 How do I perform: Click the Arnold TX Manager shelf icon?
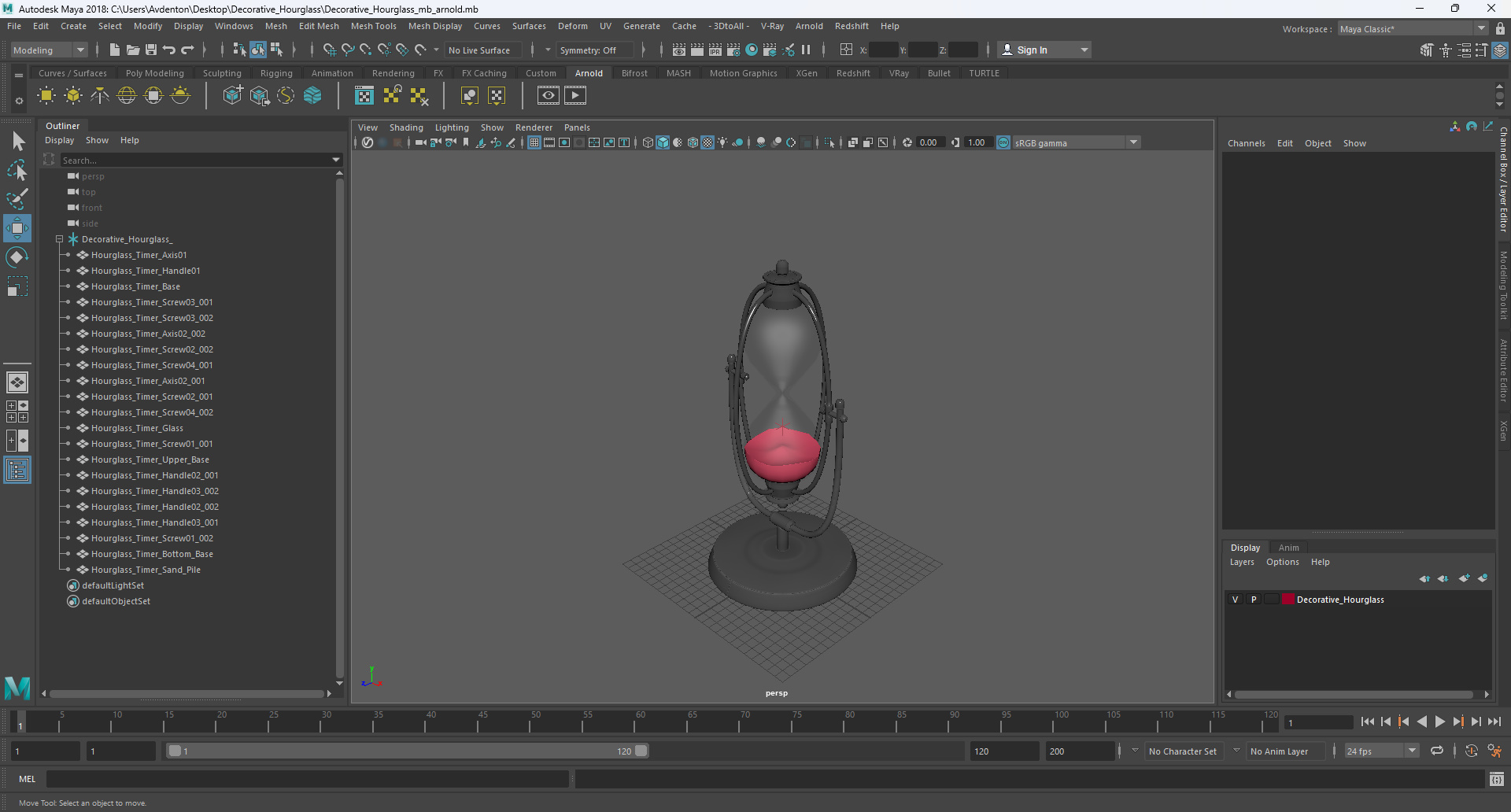364,96
